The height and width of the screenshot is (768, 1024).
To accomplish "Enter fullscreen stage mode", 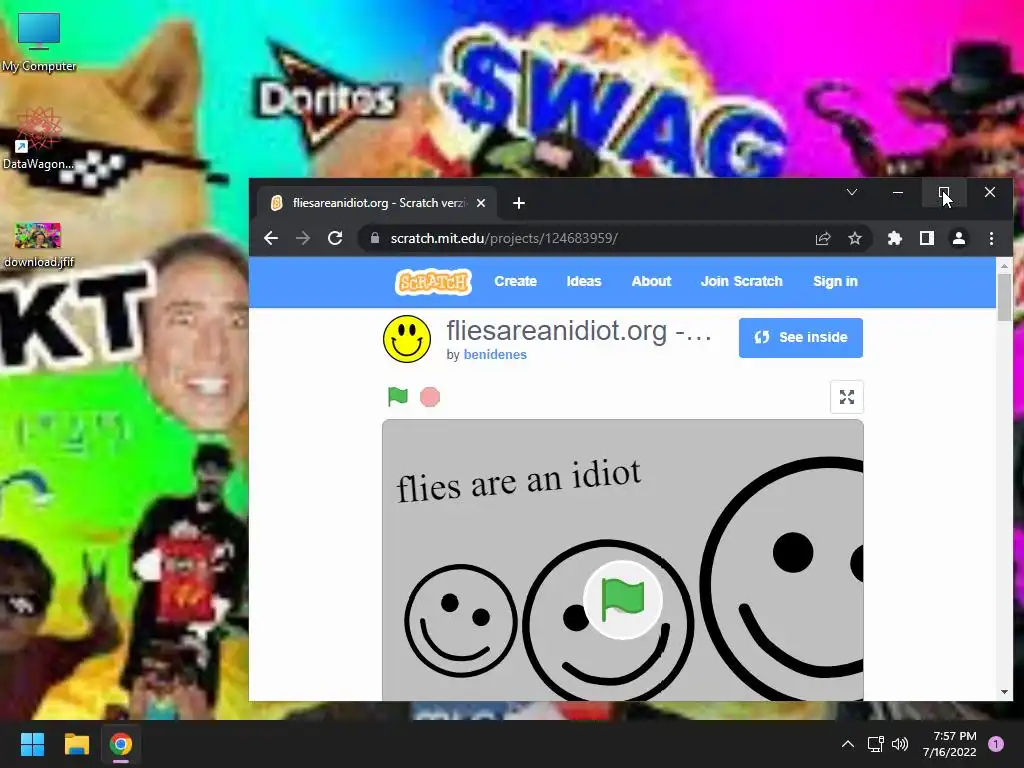I will tap(846, 397).
